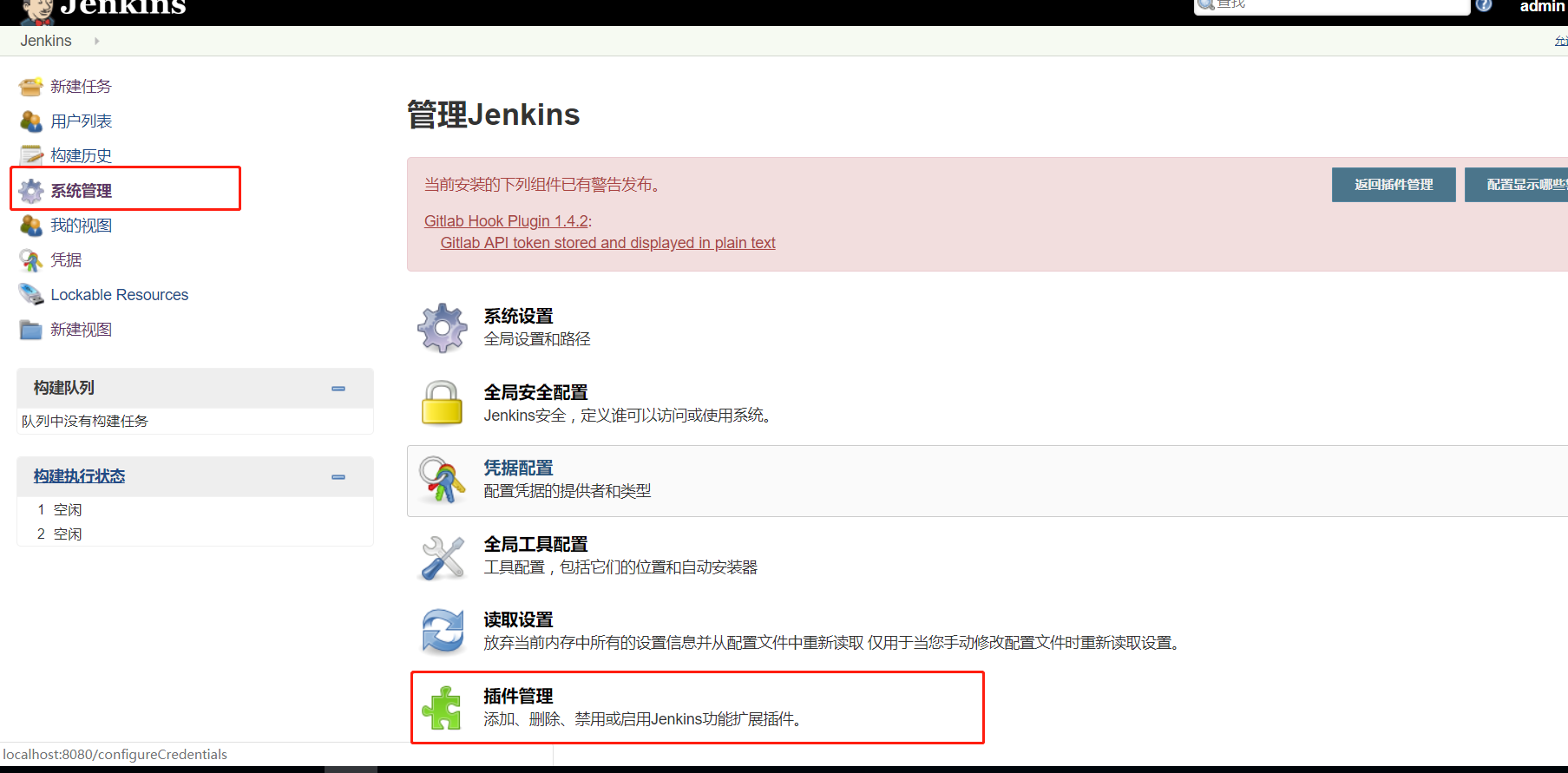Open Lockable Resources from the sidebar
Image resolution: width=1568 pixels, height=773 pixels.
click(x=120, y=294)
